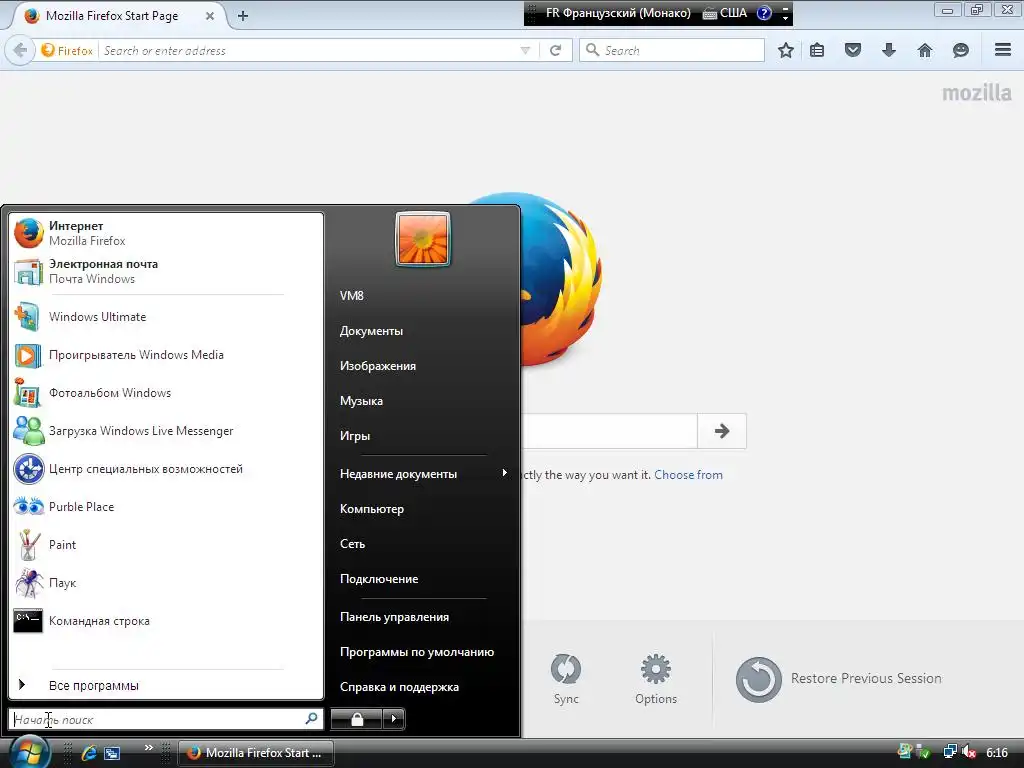Click the keyboard layout США button
The image size is (1024, 768).
725,13
